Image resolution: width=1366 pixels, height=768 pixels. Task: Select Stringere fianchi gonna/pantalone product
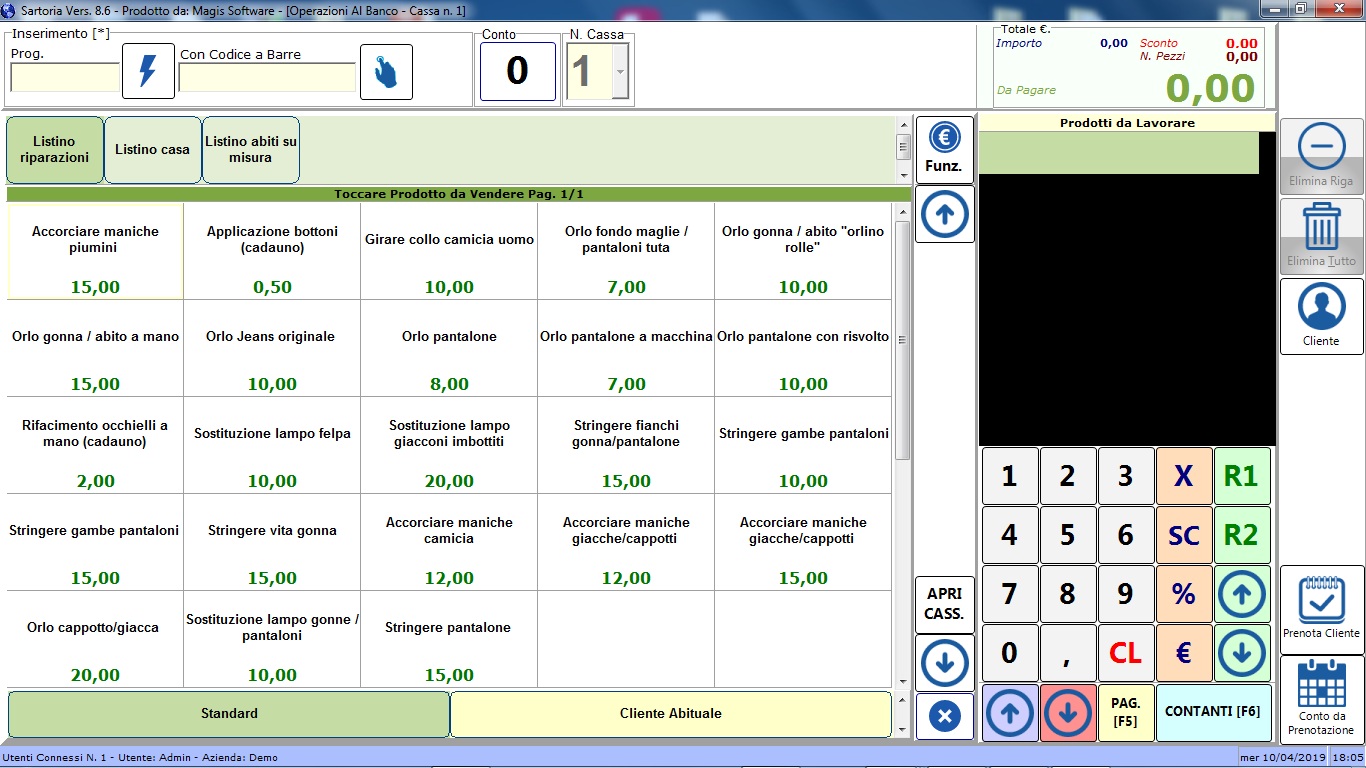click(x=626, y=446)
